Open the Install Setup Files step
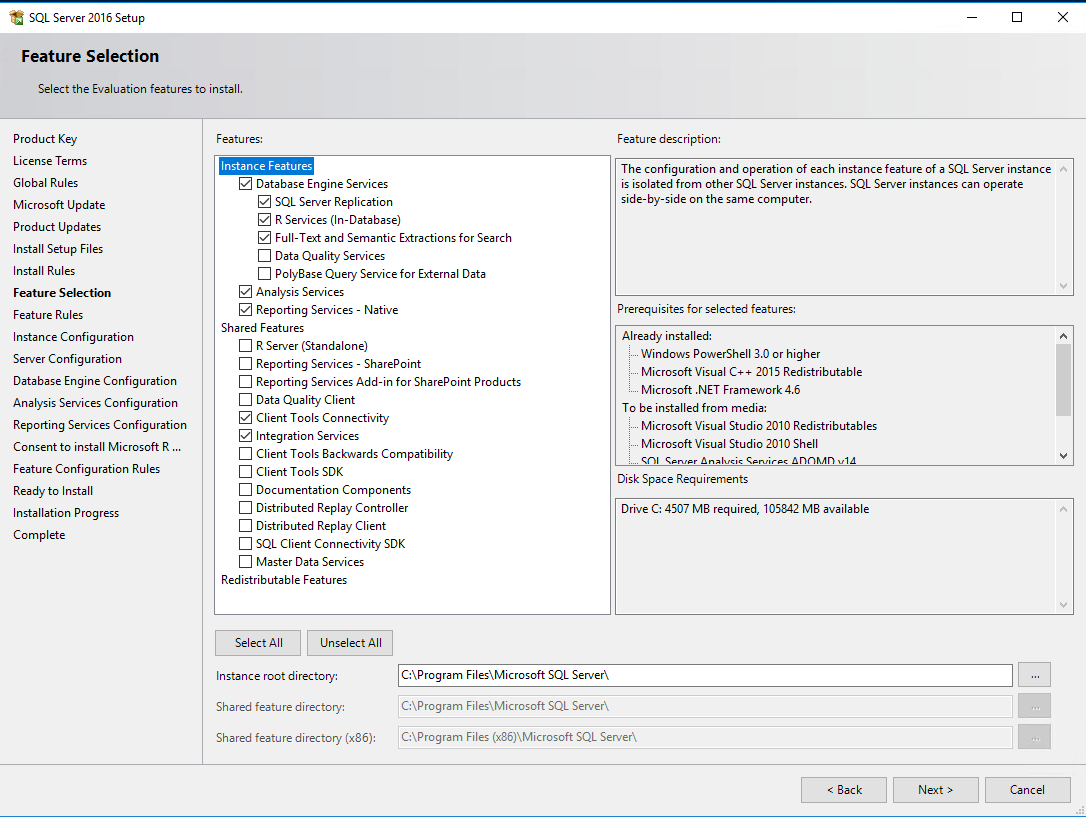1086x817 pixels. (58, 249)
